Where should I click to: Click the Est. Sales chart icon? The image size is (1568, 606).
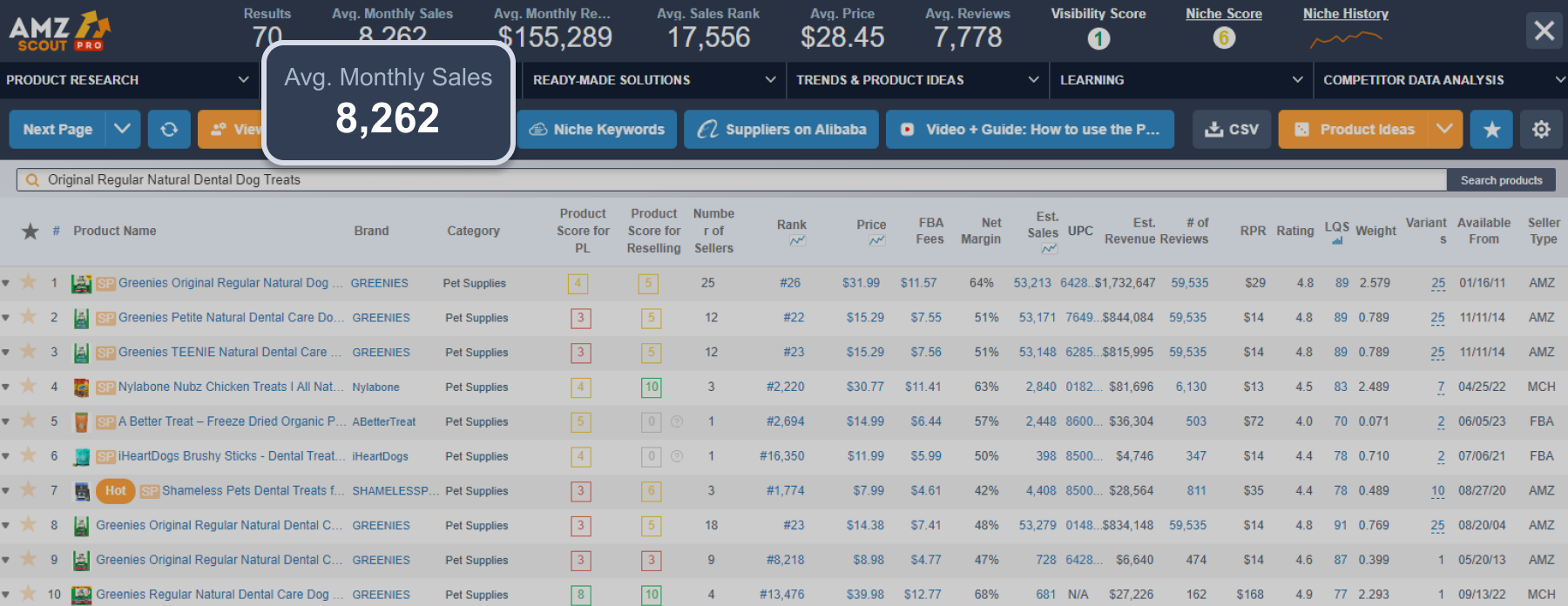[1049, 249]
